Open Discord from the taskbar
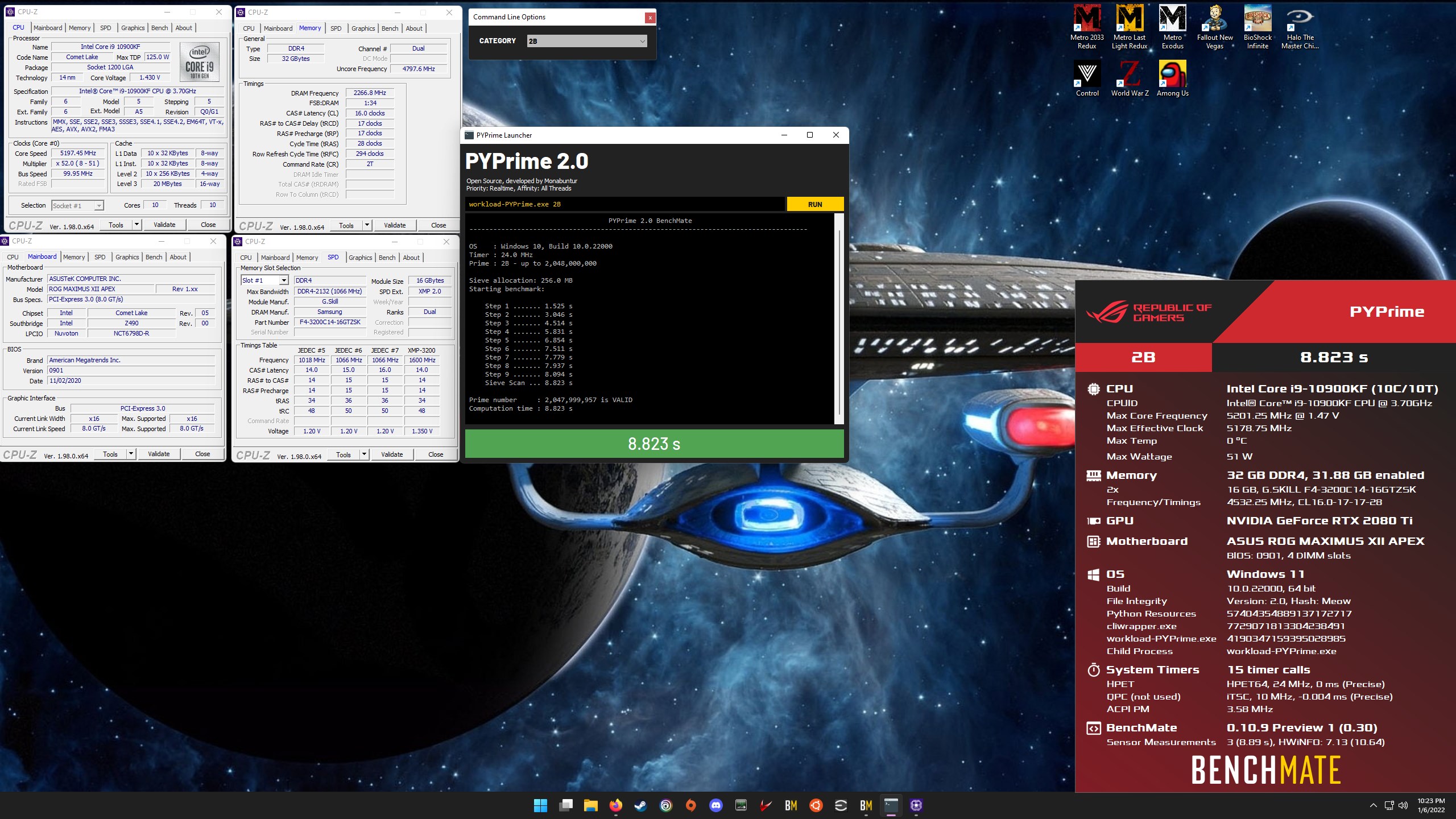This screenshot has height=819, width=1456. pyautogui.click(x=715, y=805)
